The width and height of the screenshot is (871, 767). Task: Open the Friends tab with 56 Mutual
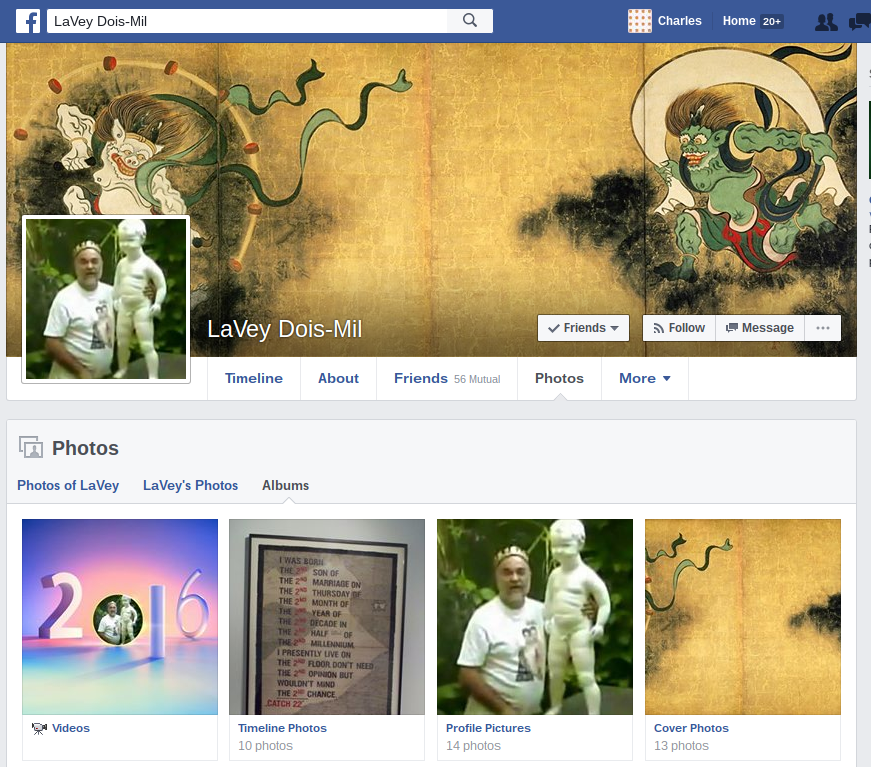click(x=447, y=378)
